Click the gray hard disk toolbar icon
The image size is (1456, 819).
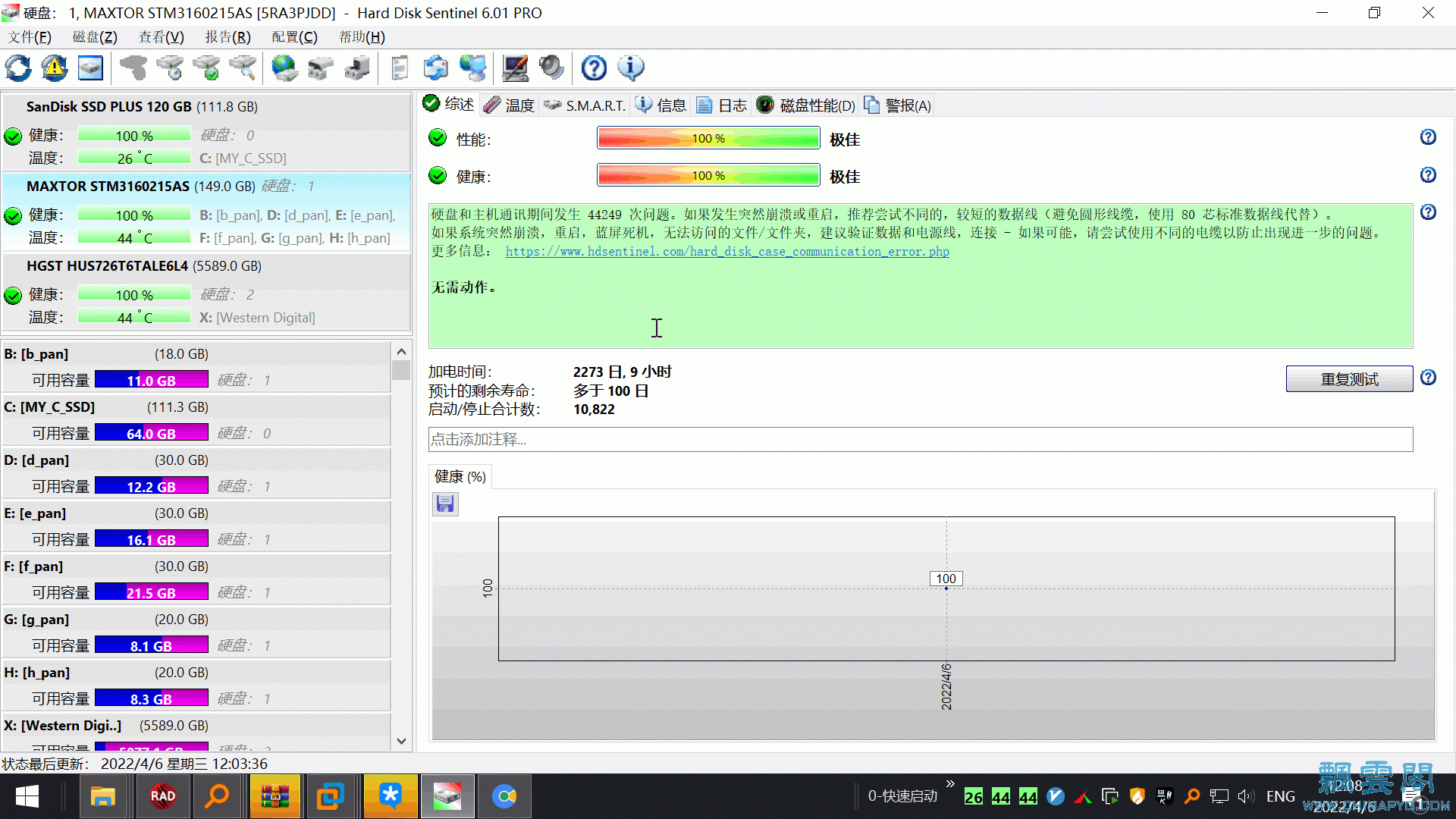coord(133,68)
